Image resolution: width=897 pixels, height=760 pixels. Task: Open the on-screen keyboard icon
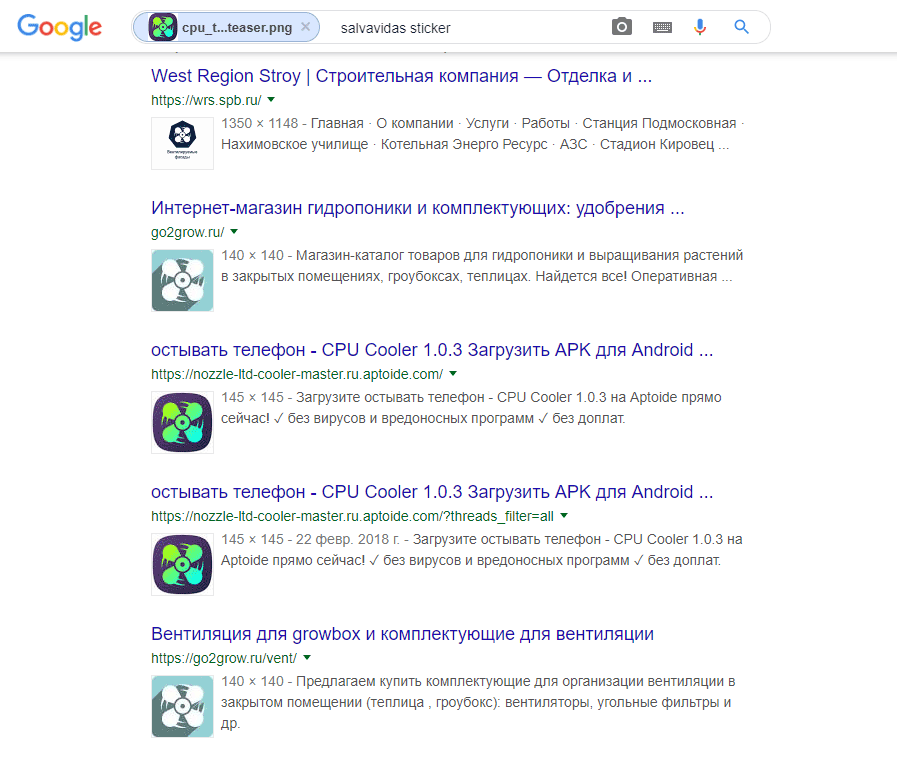tap(662, 27)
